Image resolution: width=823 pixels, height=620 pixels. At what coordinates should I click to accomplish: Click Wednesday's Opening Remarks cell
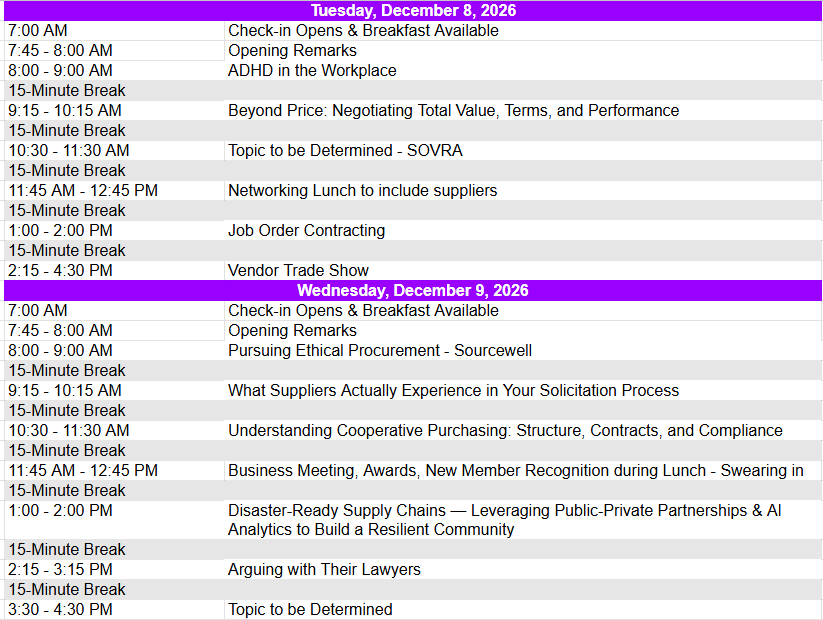[523, 330]
